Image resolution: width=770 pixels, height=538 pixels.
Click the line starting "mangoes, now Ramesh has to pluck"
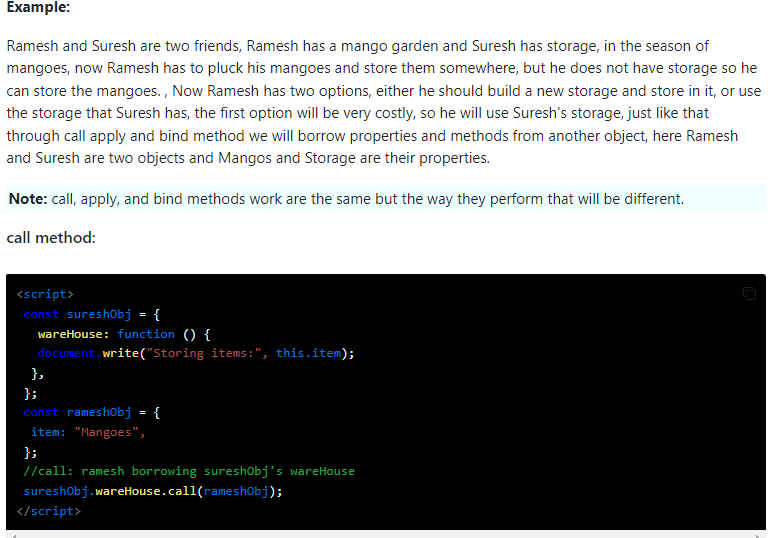382,68
